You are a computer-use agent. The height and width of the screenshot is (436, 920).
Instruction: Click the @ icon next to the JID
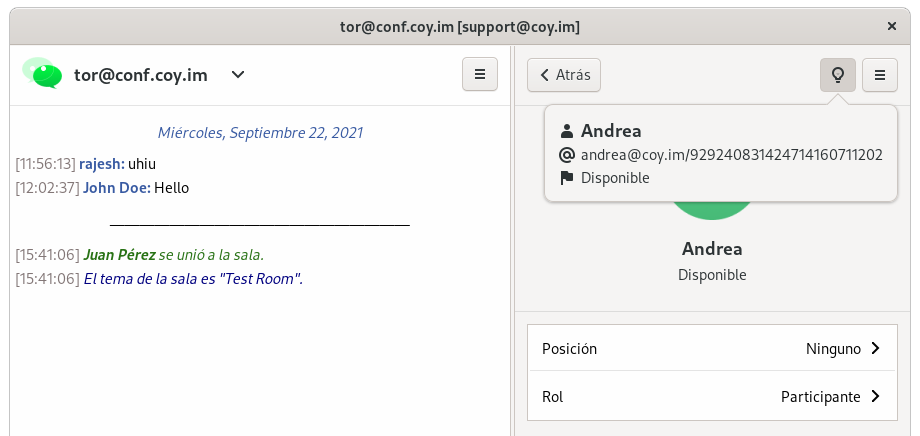pos(567,155)
